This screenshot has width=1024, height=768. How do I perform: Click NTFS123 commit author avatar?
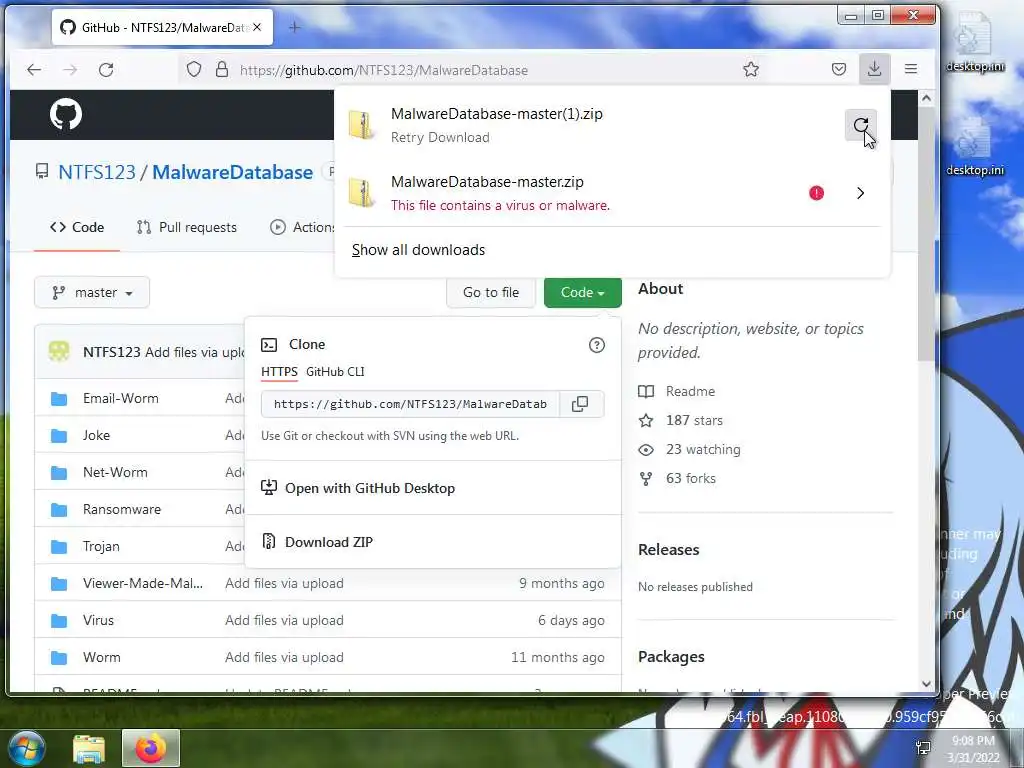click(59, 351)
